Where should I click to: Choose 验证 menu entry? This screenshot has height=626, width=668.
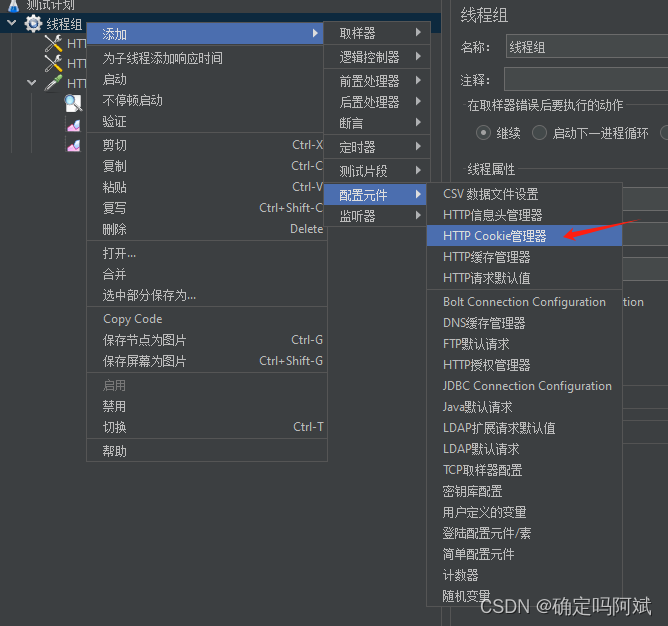[x=206, y=121]
